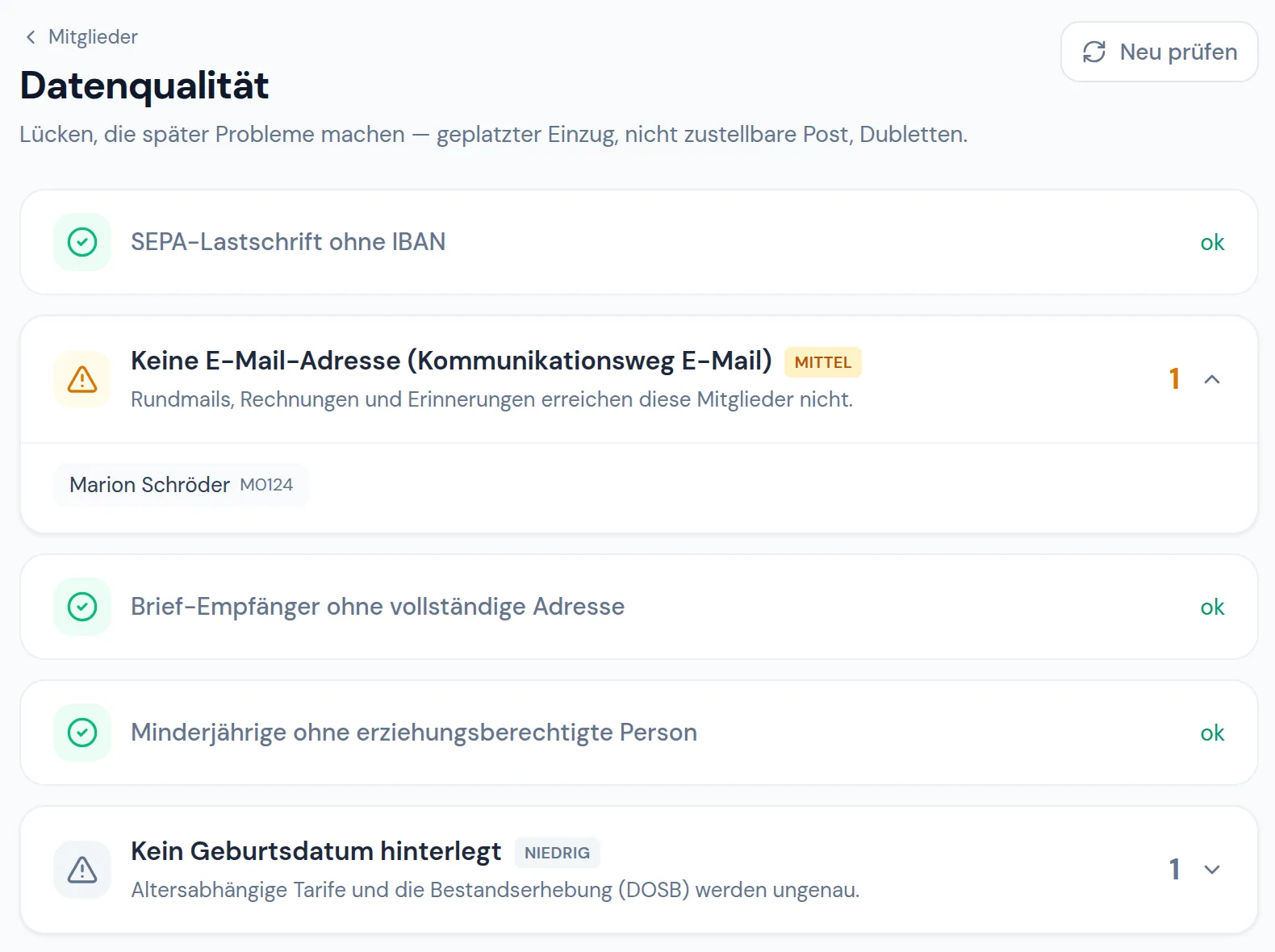Click the count 1 for Kein Geburtsdatum hinterlegt
1275x952 pixels.
pos(1175,870)
